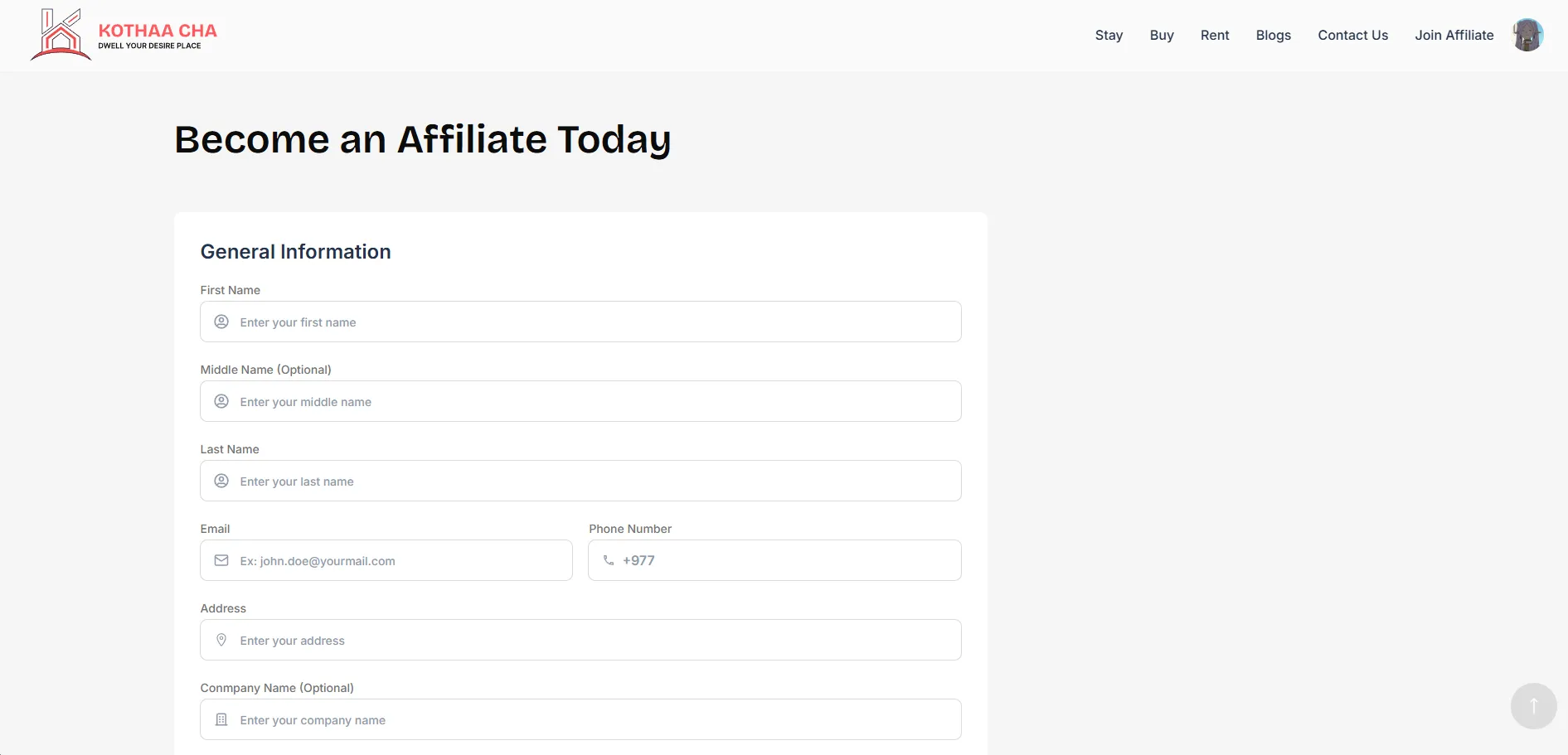Click the 'Become an Affiliate Today' title
The width and height of the screenshot is (1568, 755).
click(422, 140)
